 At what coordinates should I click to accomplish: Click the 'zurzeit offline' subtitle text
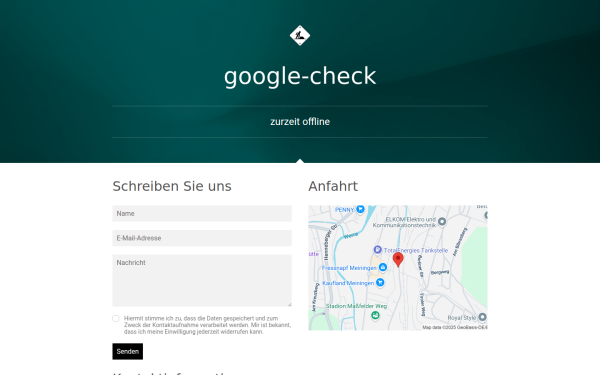[300, 122]
